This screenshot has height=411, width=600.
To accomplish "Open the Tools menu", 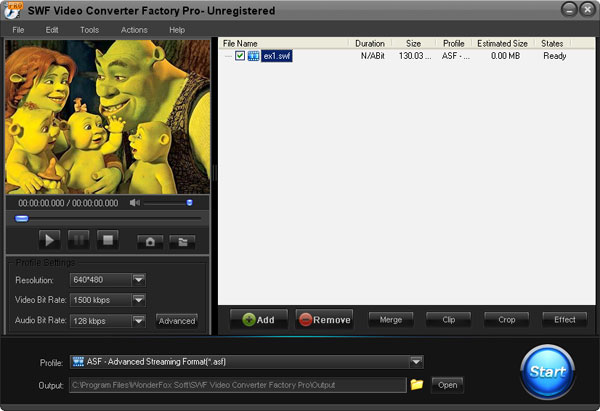I will pos(90,30).
